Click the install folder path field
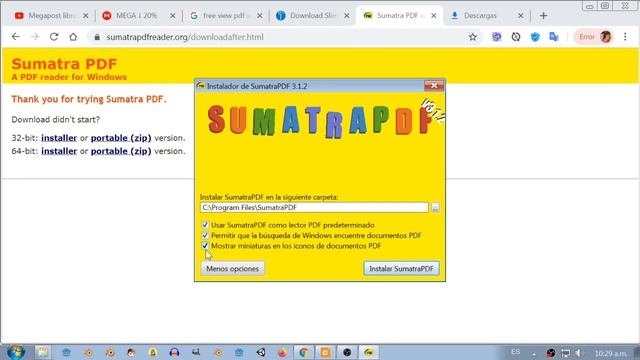 pyautogui.click(x=314, y=207)
